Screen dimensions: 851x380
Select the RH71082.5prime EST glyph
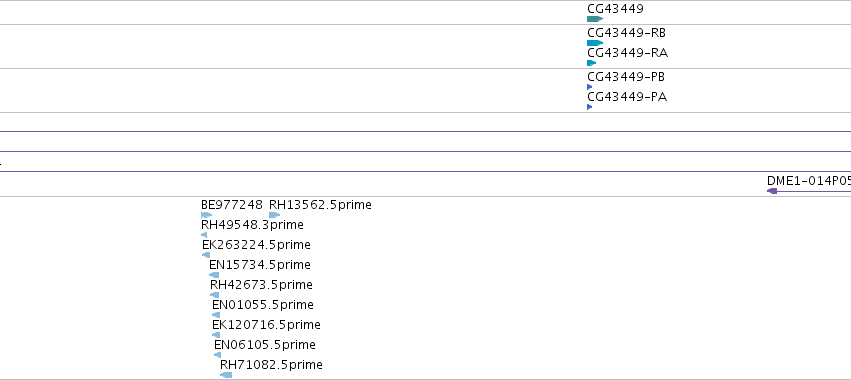[226, 375]
